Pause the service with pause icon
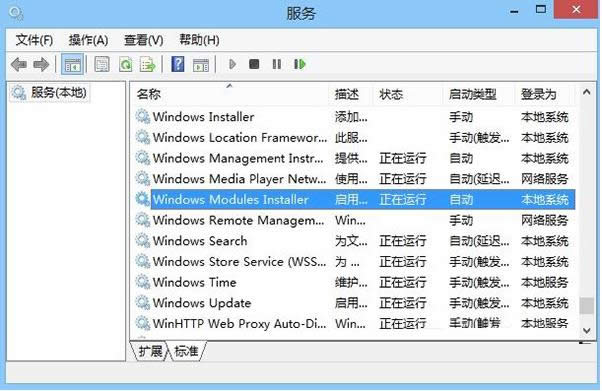602x391 pixels. (x=276, y=64)
